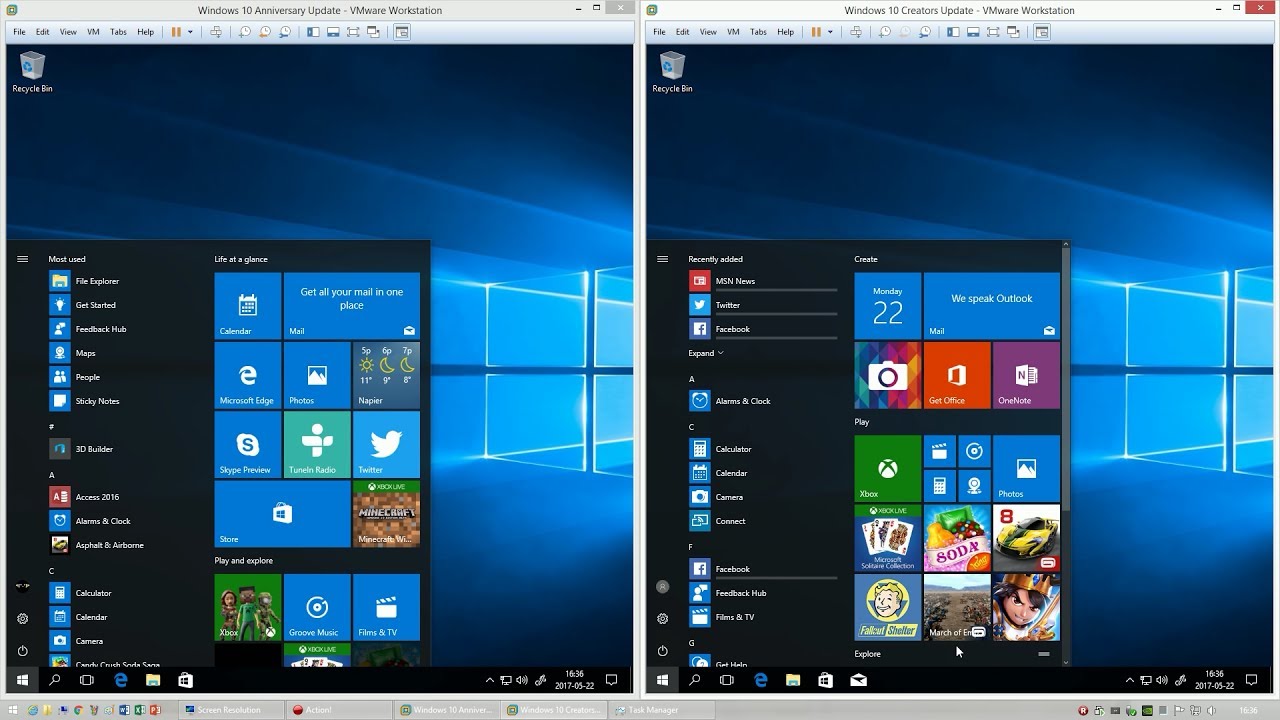Open View menu in Creators Update window

(x=708, y=32)
